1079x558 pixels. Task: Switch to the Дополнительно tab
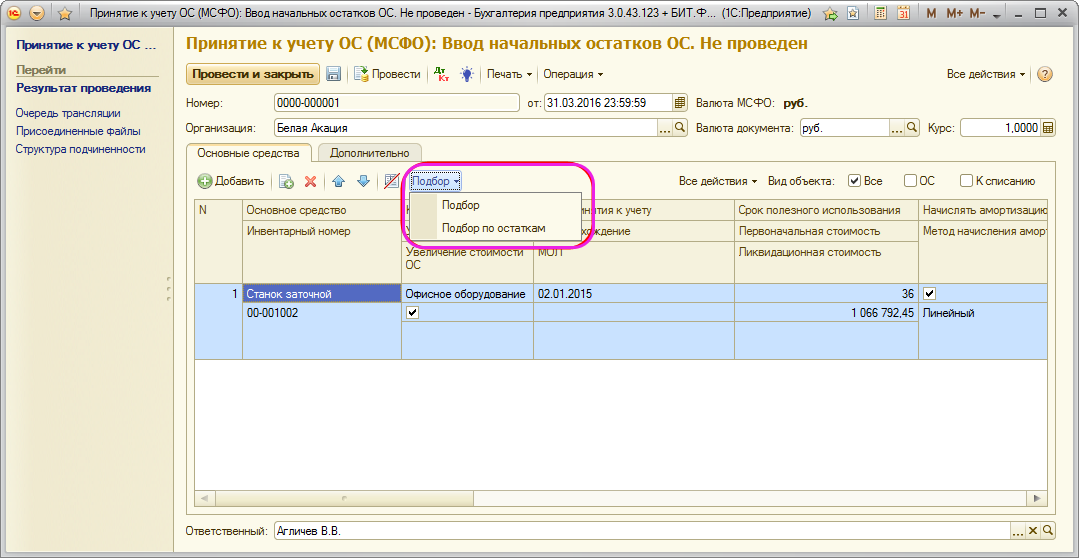coord(369,153)
